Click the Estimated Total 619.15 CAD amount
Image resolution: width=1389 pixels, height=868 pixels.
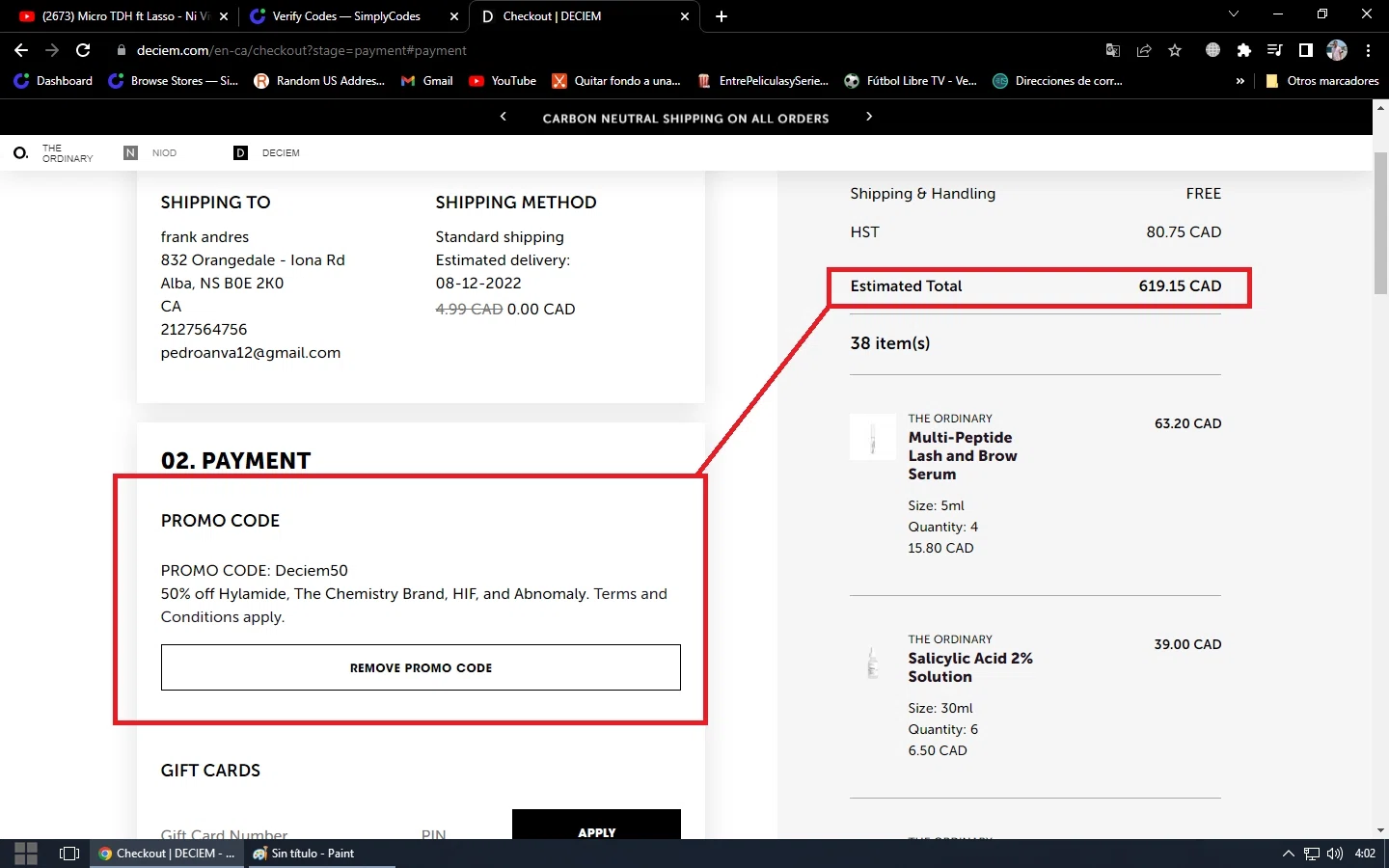[1180, 286]
